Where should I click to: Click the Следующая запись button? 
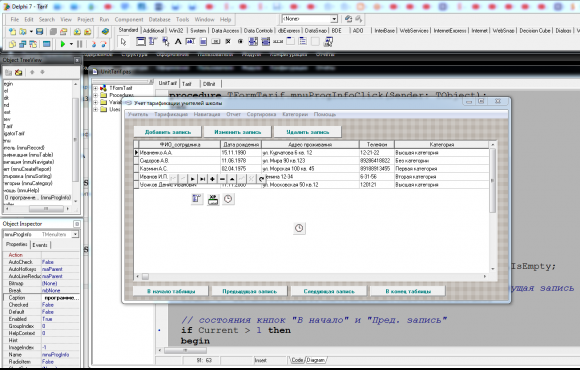329,291
